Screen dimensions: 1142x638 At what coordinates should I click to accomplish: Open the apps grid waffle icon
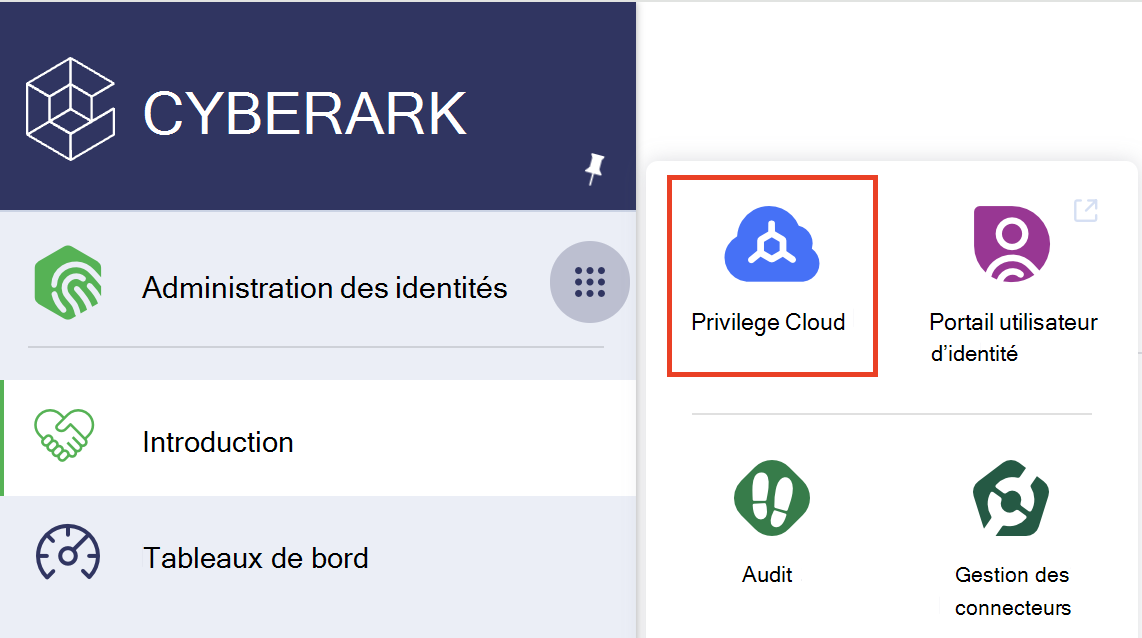[x=589, y=282]
